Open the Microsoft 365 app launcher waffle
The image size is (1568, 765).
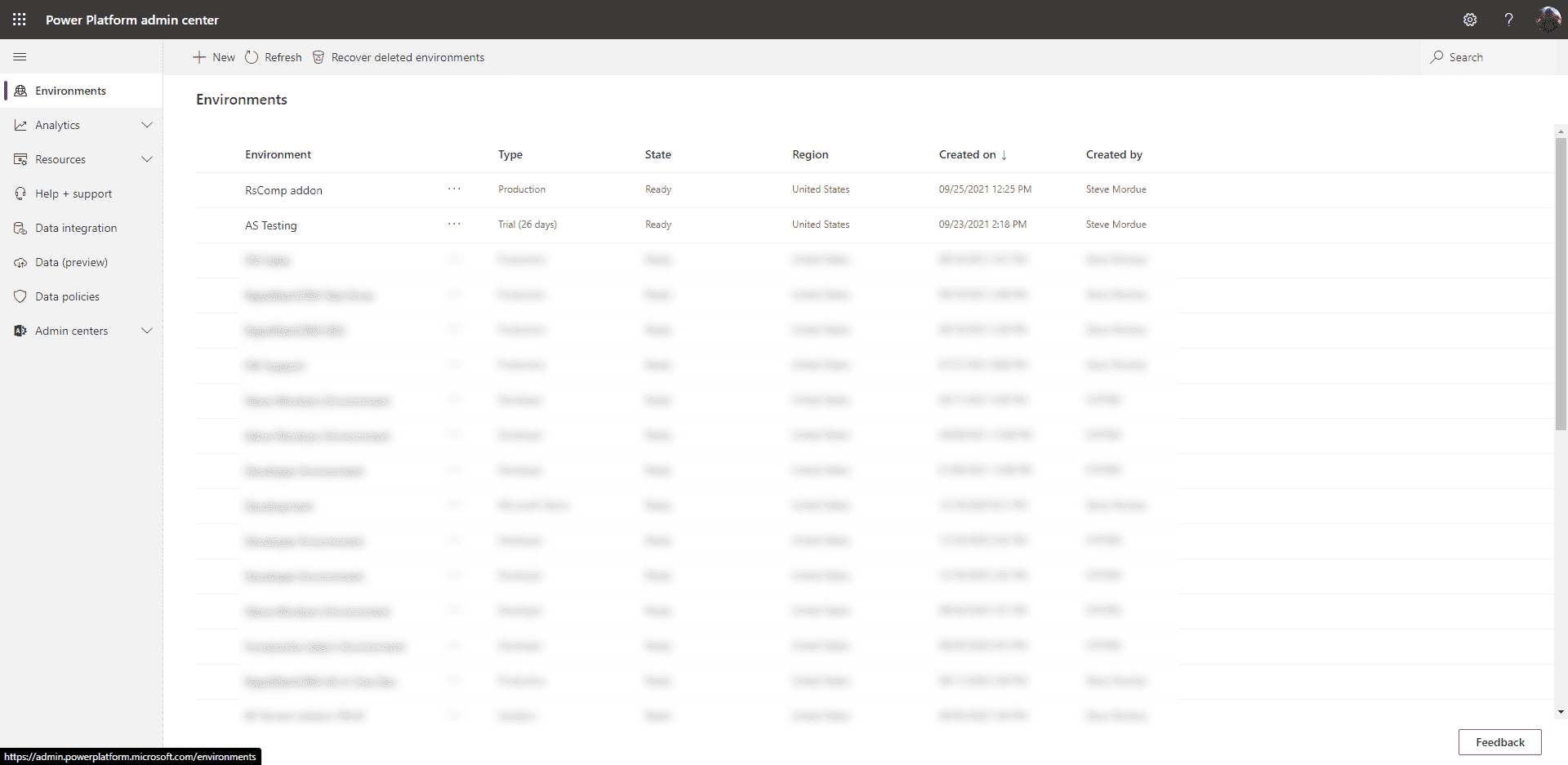coord(20,20)
